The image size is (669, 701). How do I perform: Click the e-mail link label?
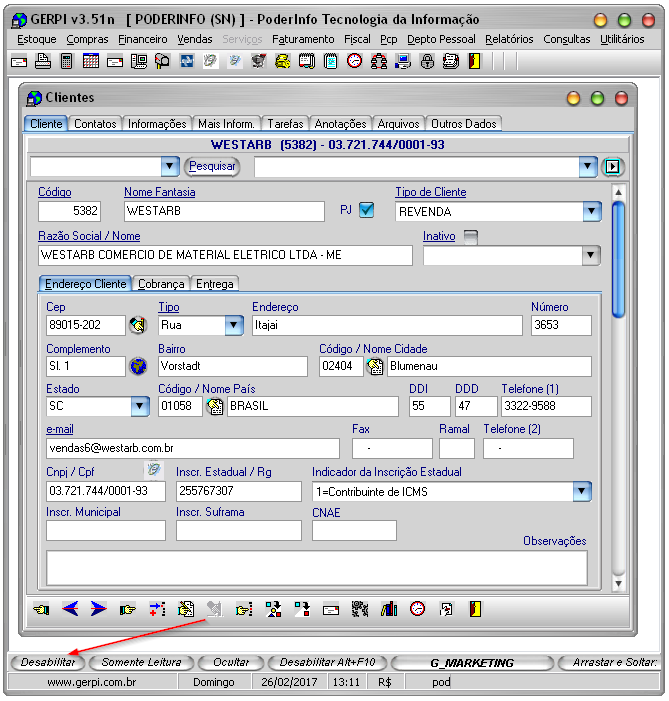59,429
